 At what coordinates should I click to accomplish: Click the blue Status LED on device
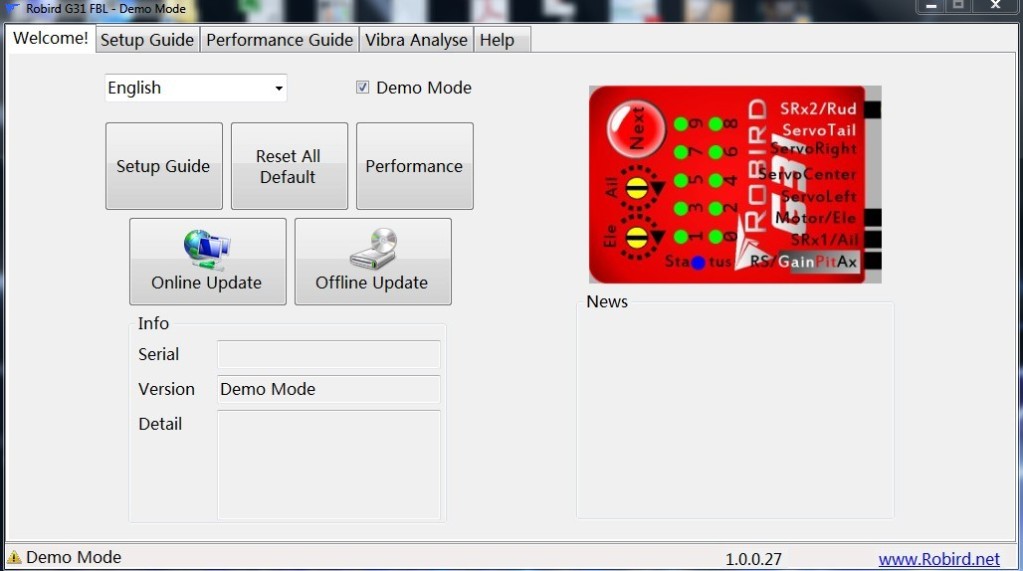[x=698, y=262]
